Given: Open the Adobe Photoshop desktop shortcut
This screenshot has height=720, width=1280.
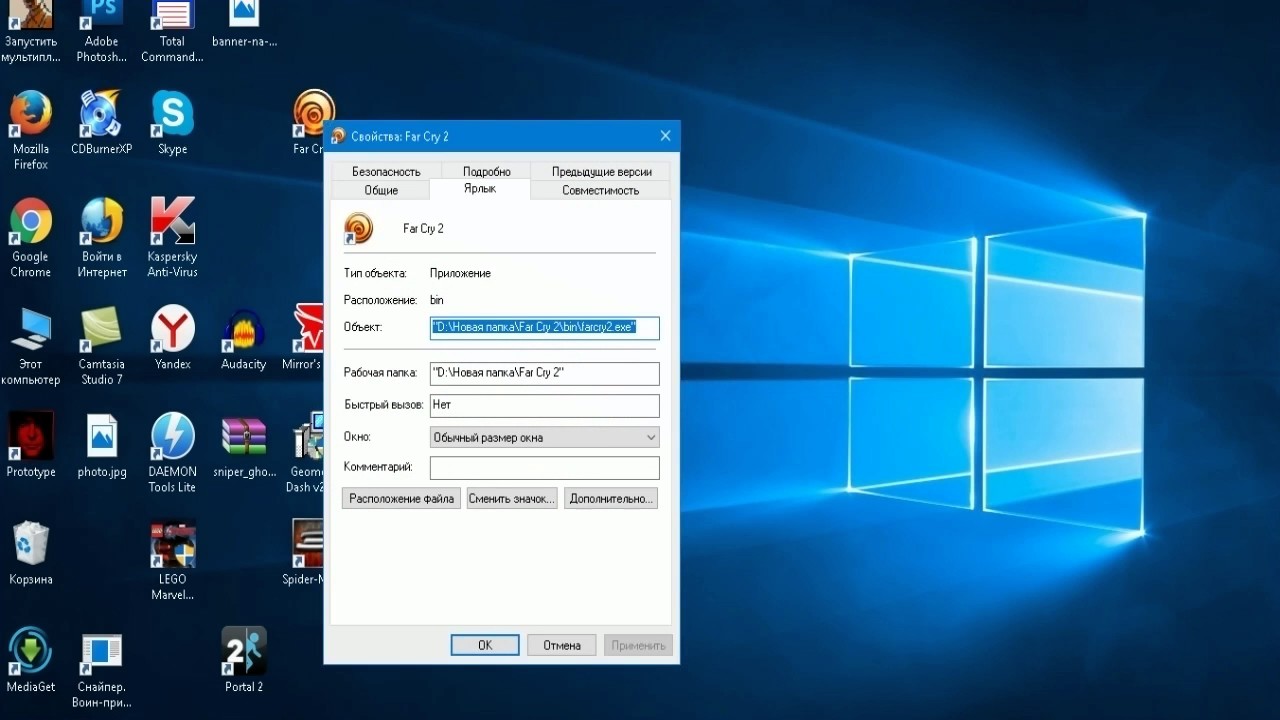Looking at the screenshot, I should coord(101,30).
